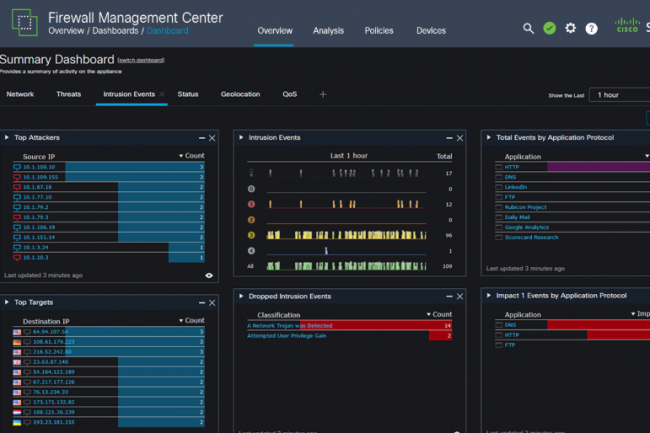Close the Intrusion Events tab with its X
This screenshot has height=433, width=650.
[x=162, y=95]
